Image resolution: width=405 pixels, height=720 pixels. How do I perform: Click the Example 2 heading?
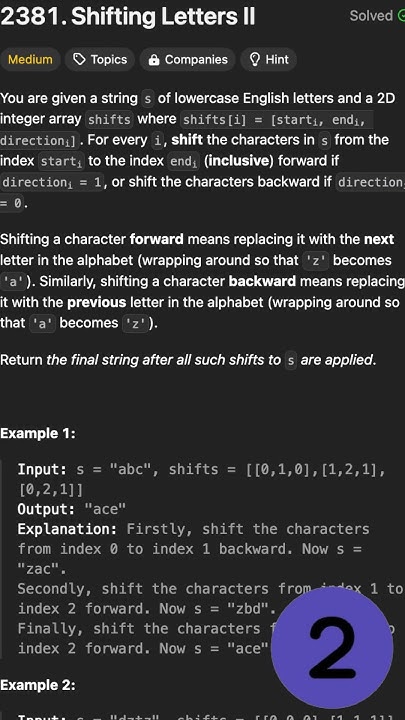(x=38, y=685)
